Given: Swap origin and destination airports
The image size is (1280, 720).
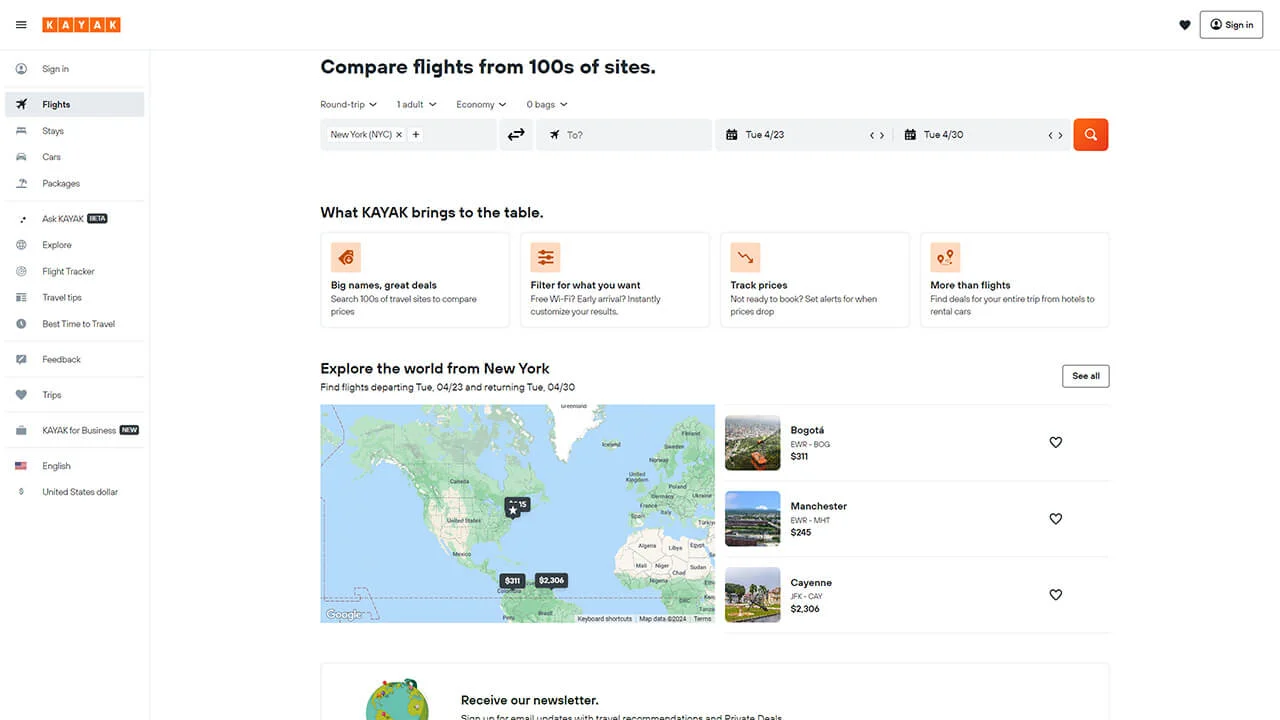Looking at the screenshot, I should point(516,135).
